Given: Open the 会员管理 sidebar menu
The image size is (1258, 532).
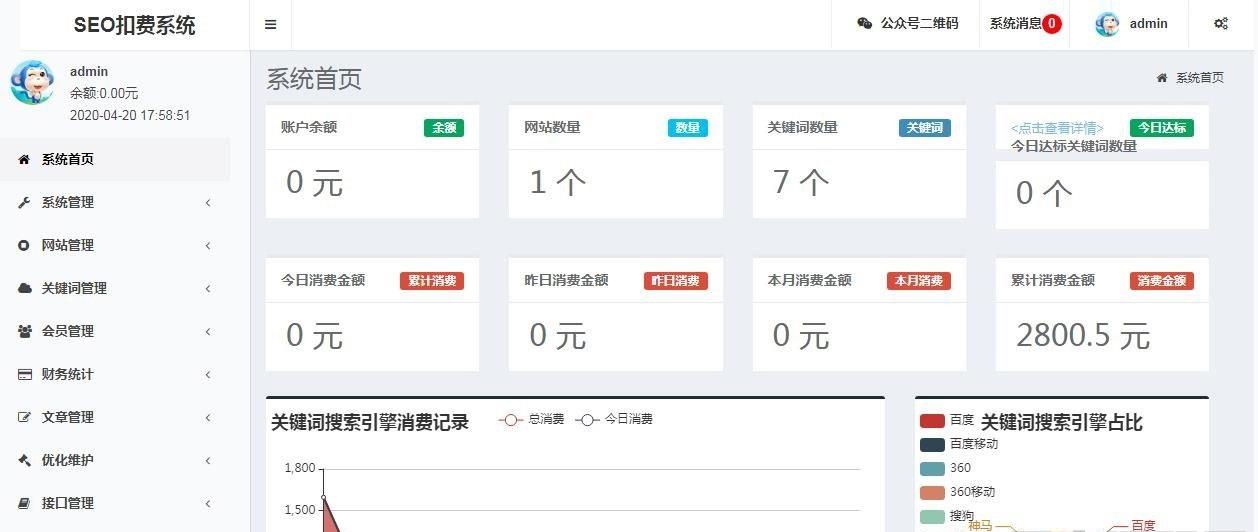Looking at the screenshot, I should point(115,331).
